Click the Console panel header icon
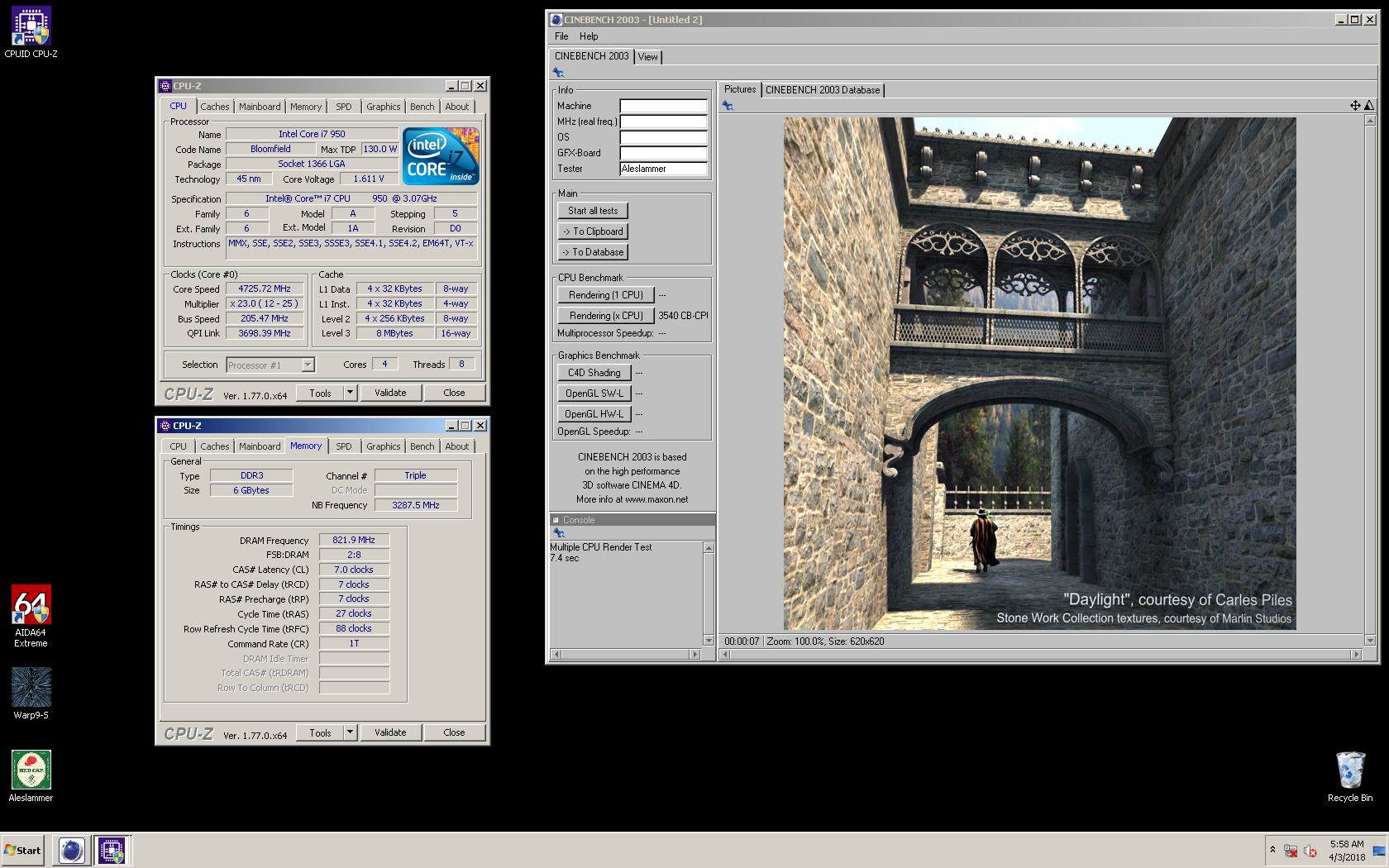This screenshot has height=868, width=1389. (x=556, y=520)
